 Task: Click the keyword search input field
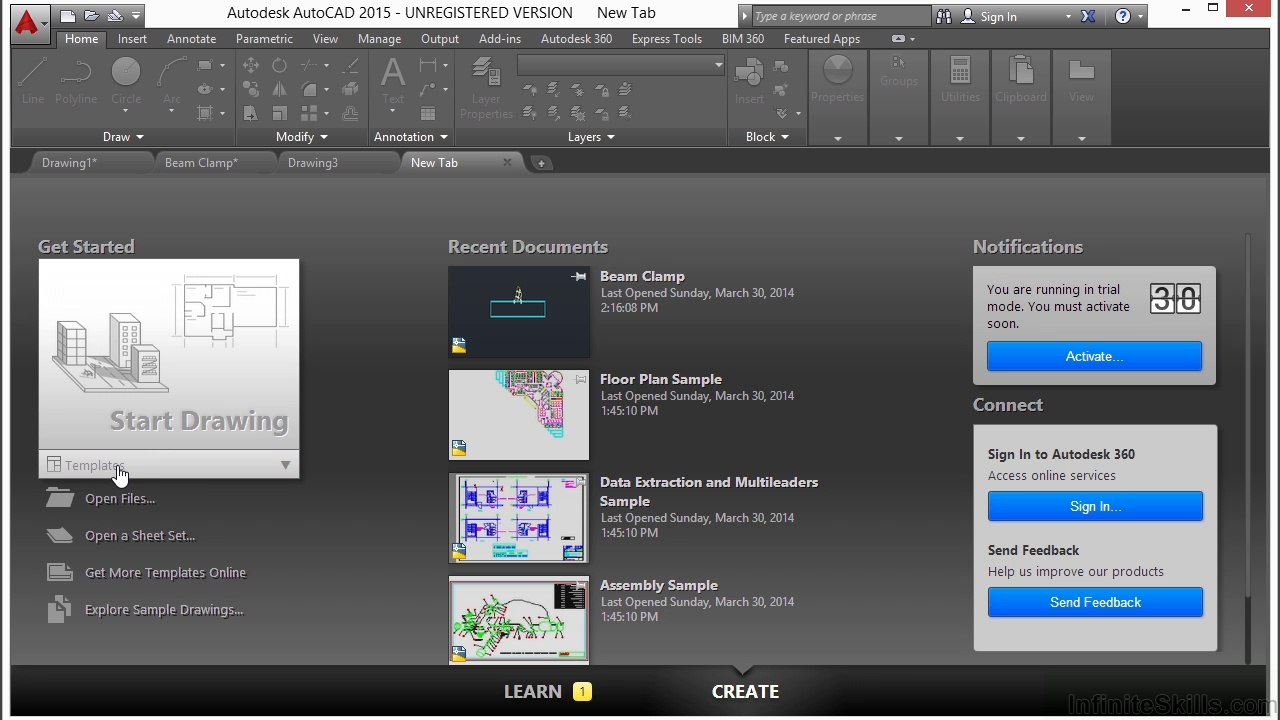click(841, 16)
